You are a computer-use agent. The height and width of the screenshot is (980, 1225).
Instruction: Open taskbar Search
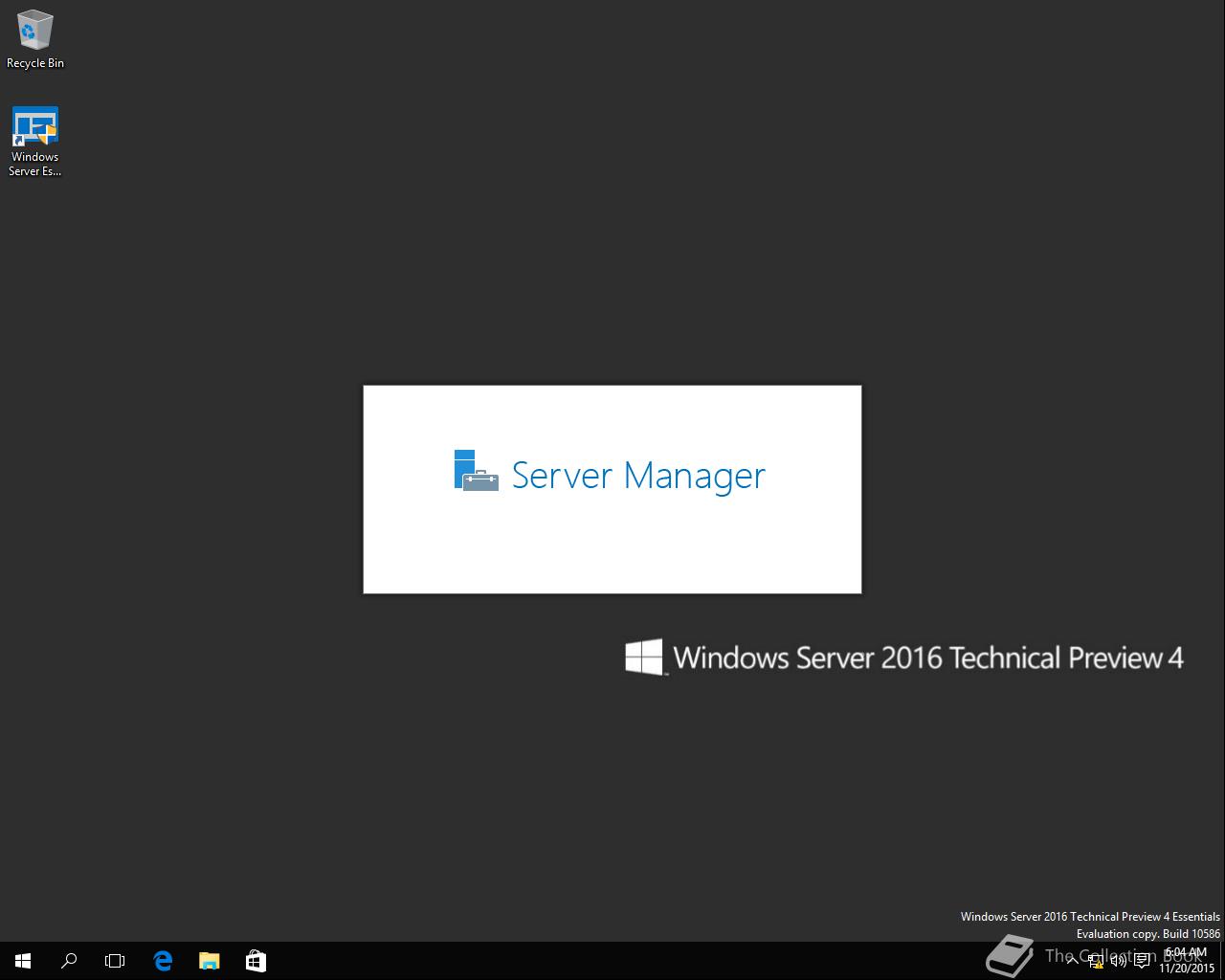click(69, 961)
